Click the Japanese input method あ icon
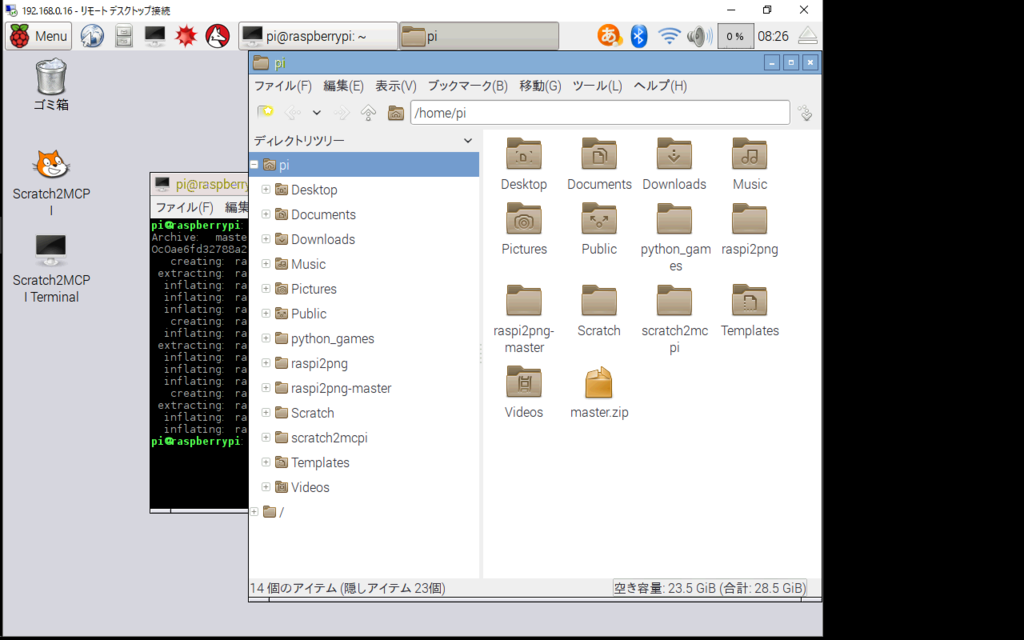The height and width of the screenshot is (640, 1024). (x=609, y=36)
